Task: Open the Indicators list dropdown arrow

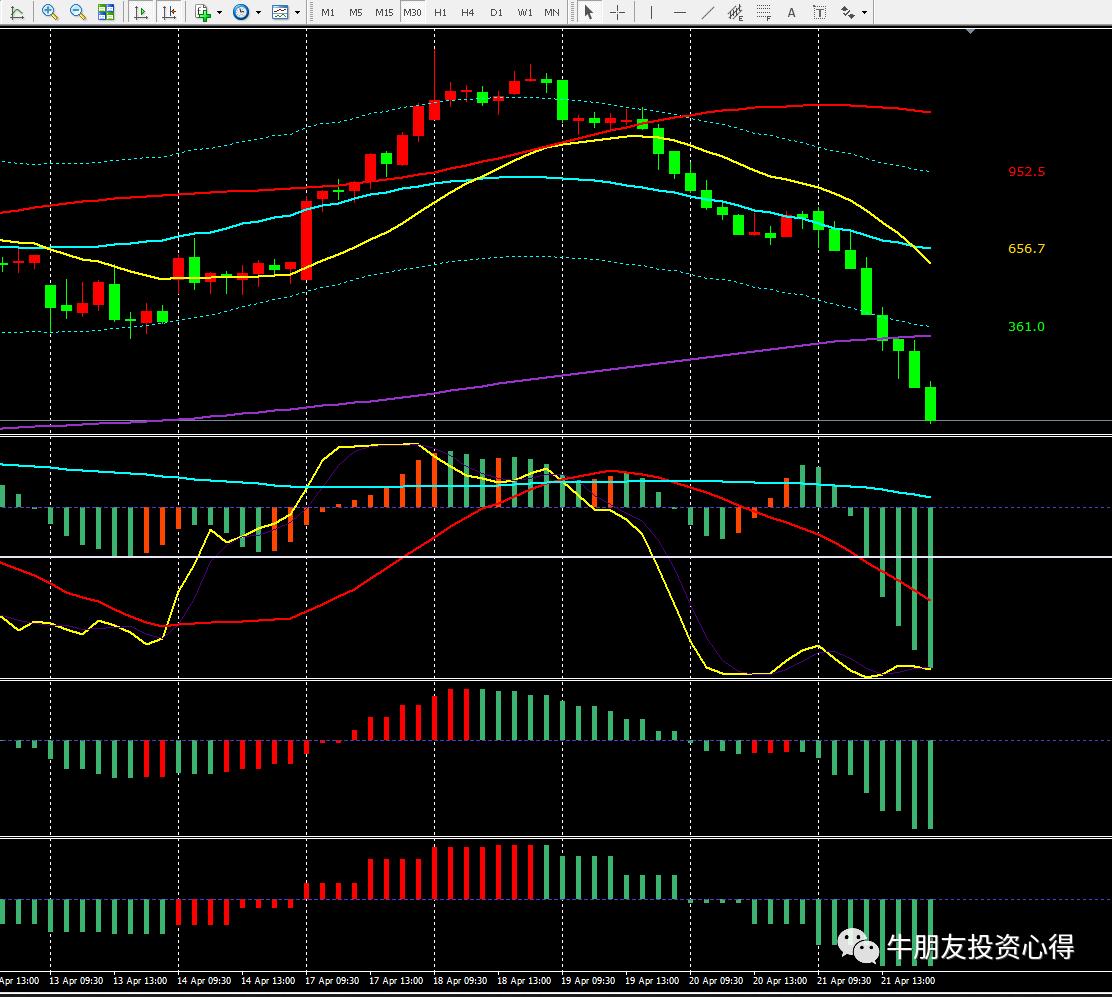Action: click(221, 13)
